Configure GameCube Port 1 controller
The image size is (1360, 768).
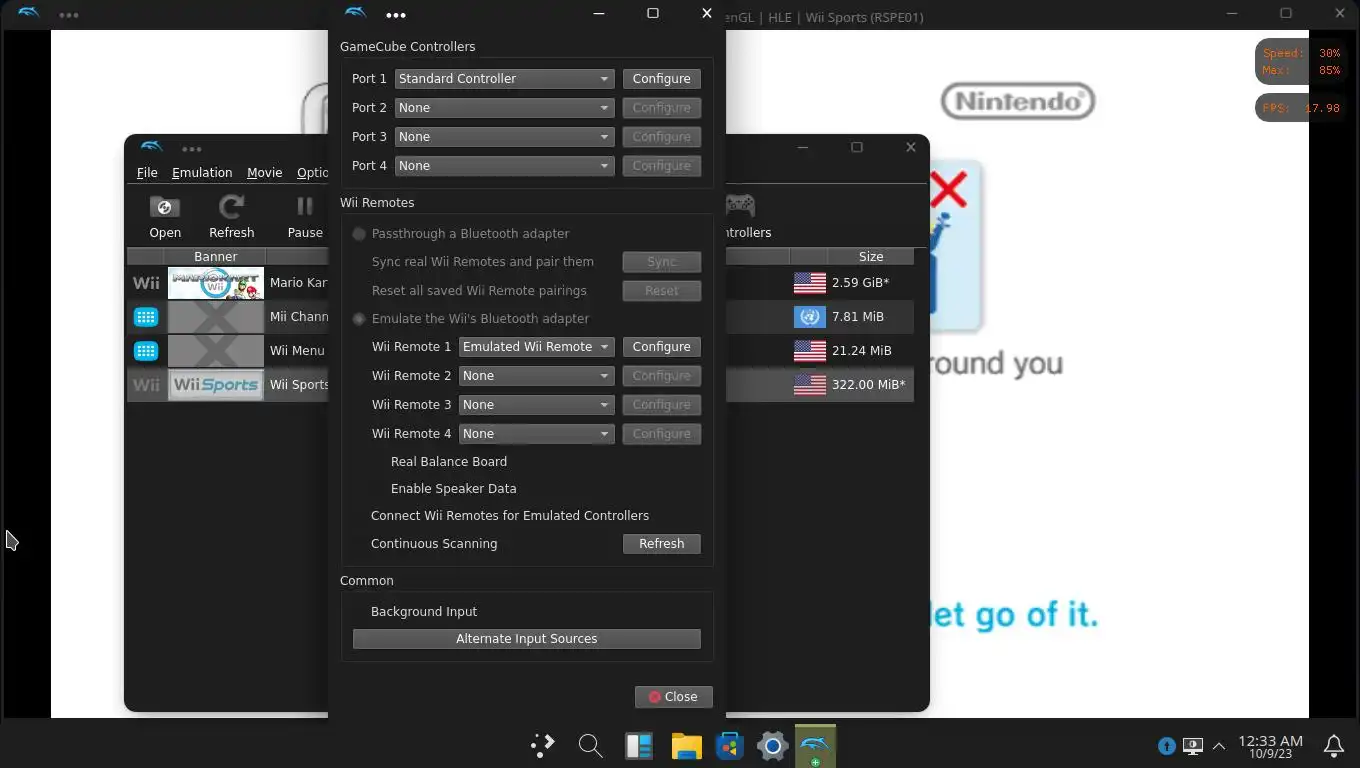pos(661,79)
